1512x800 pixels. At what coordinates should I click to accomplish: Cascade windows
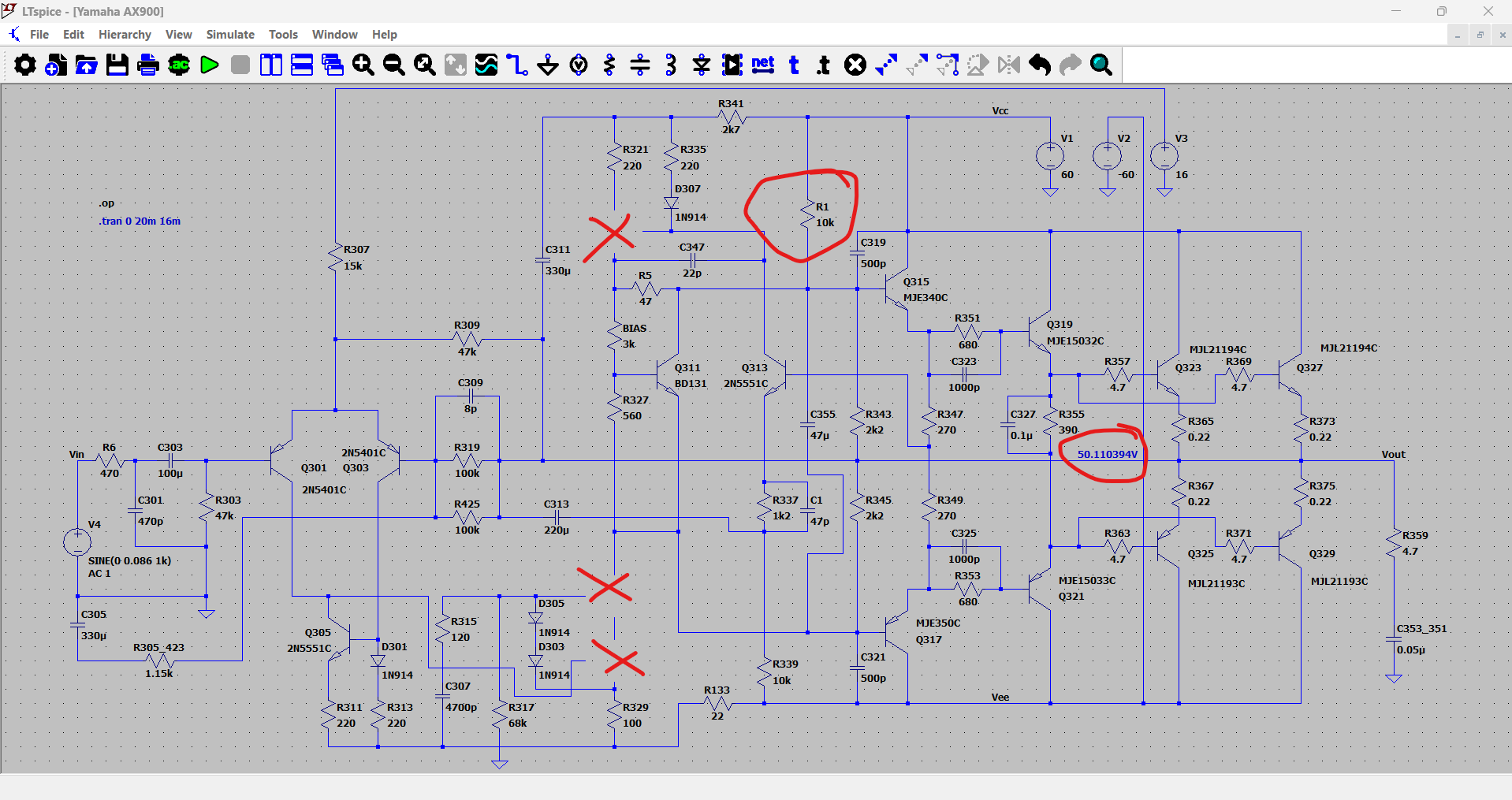pos(333,65)
